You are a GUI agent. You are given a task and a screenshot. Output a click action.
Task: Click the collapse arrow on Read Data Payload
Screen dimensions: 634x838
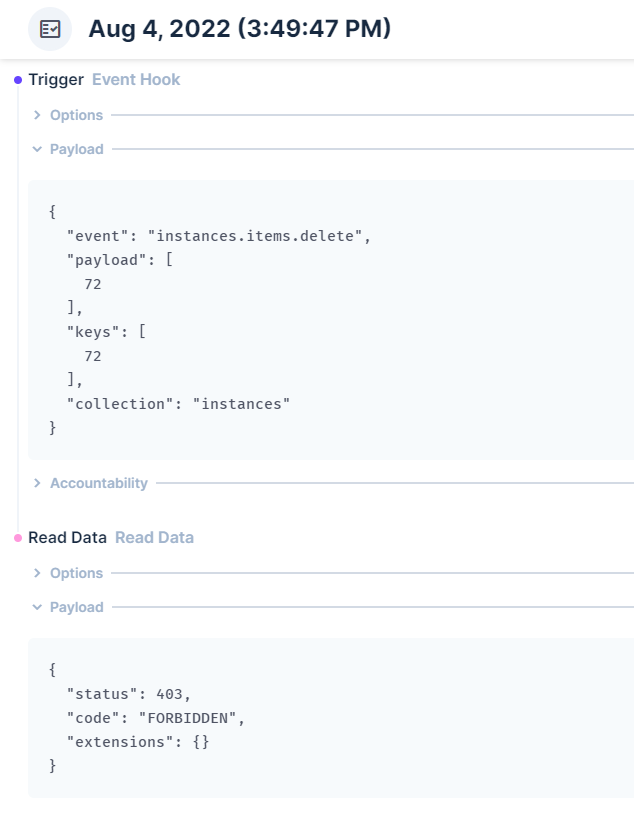37,607
